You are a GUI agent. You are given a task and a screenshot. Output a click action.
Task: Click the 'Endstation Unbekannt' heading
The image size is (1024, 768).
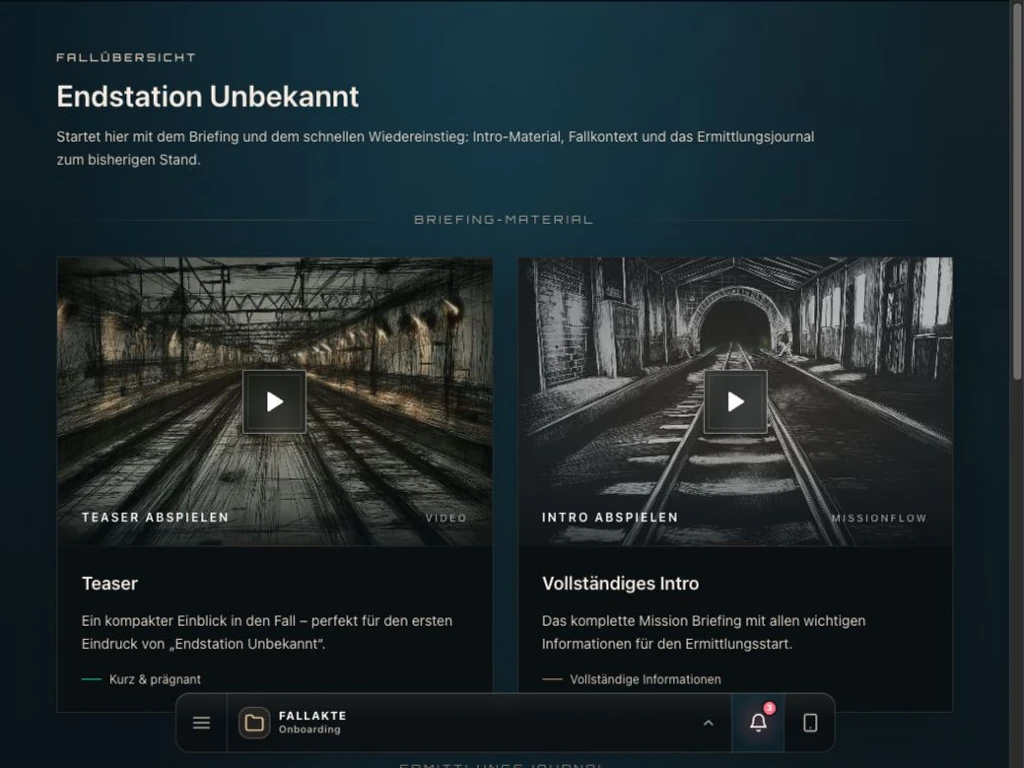click(208, 97)
